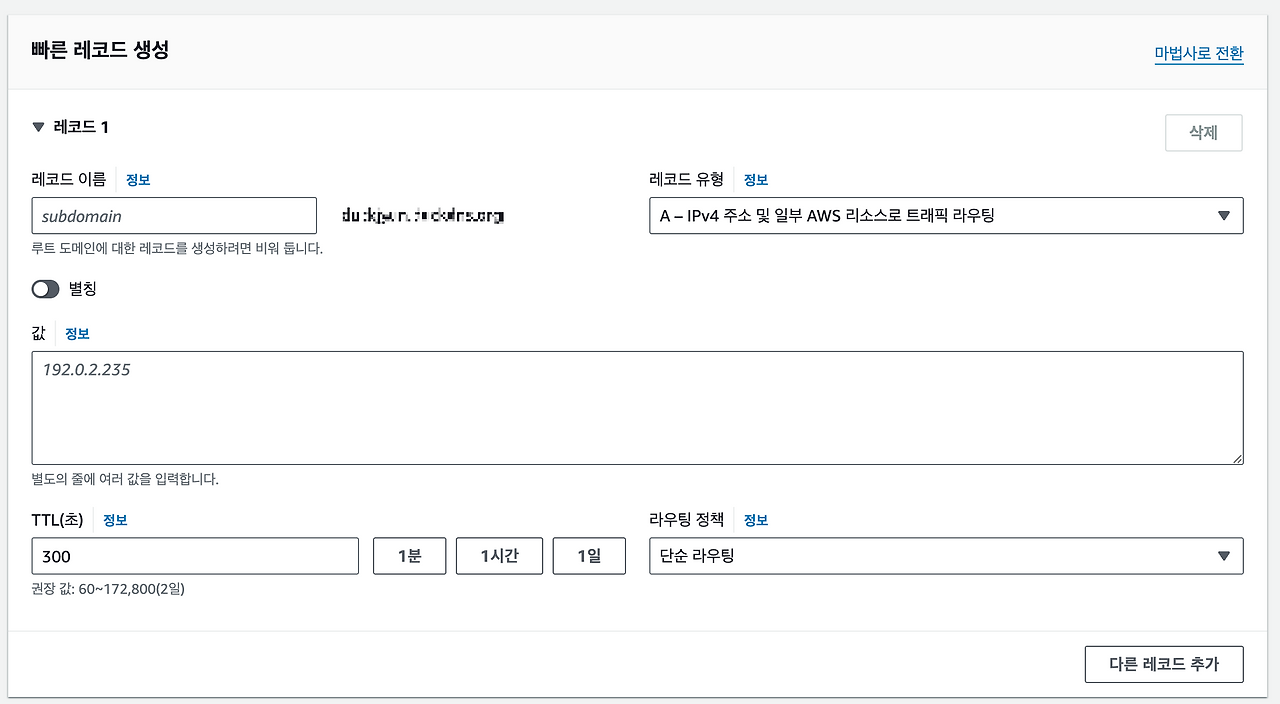Open the 라우팅 정책 dropdown
The width and height of the screenshot is (1280, 704).
click(x=946, y=555)
